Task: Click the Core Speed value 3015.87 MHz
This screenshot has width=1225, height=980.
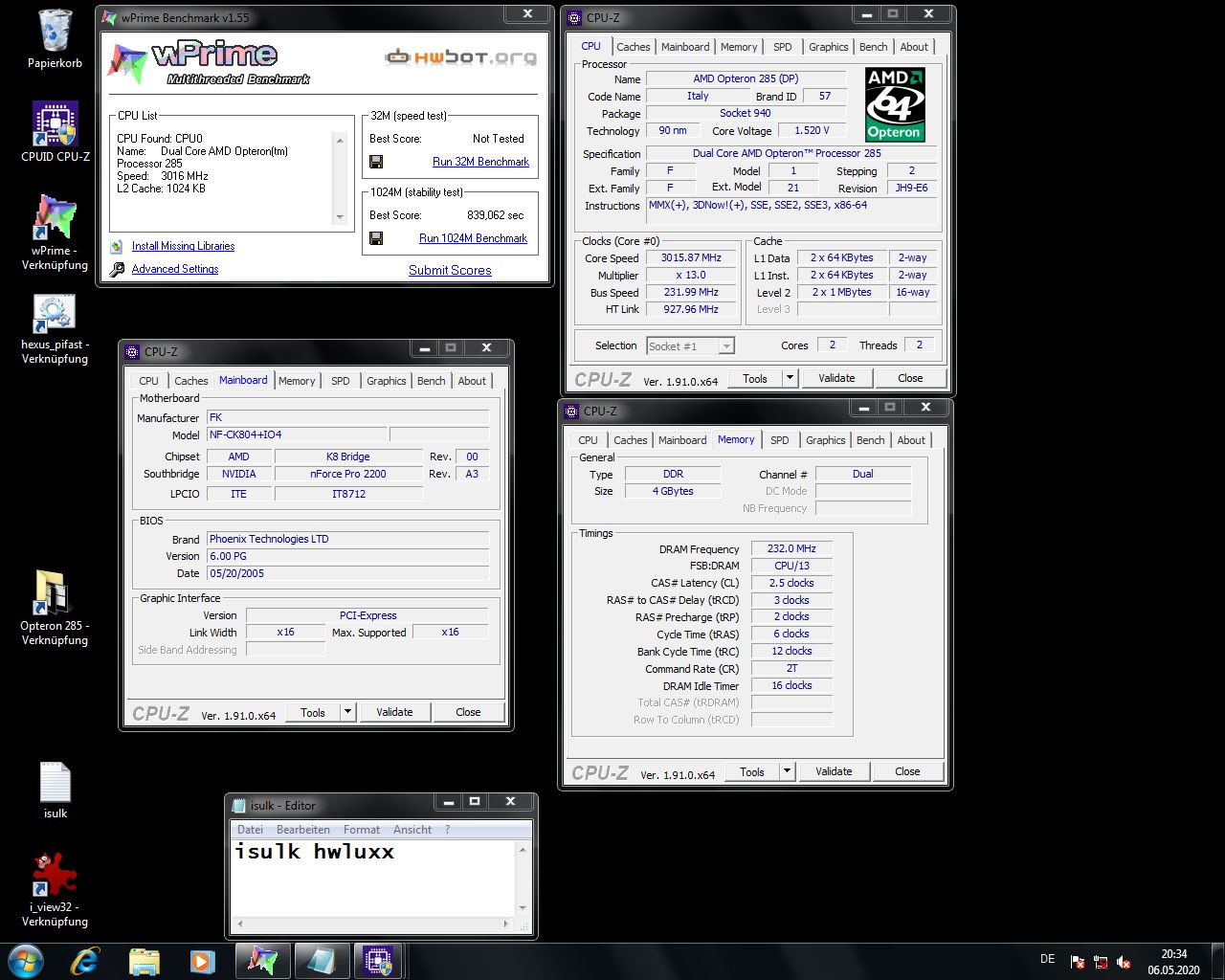Action: tap(690, 258)
